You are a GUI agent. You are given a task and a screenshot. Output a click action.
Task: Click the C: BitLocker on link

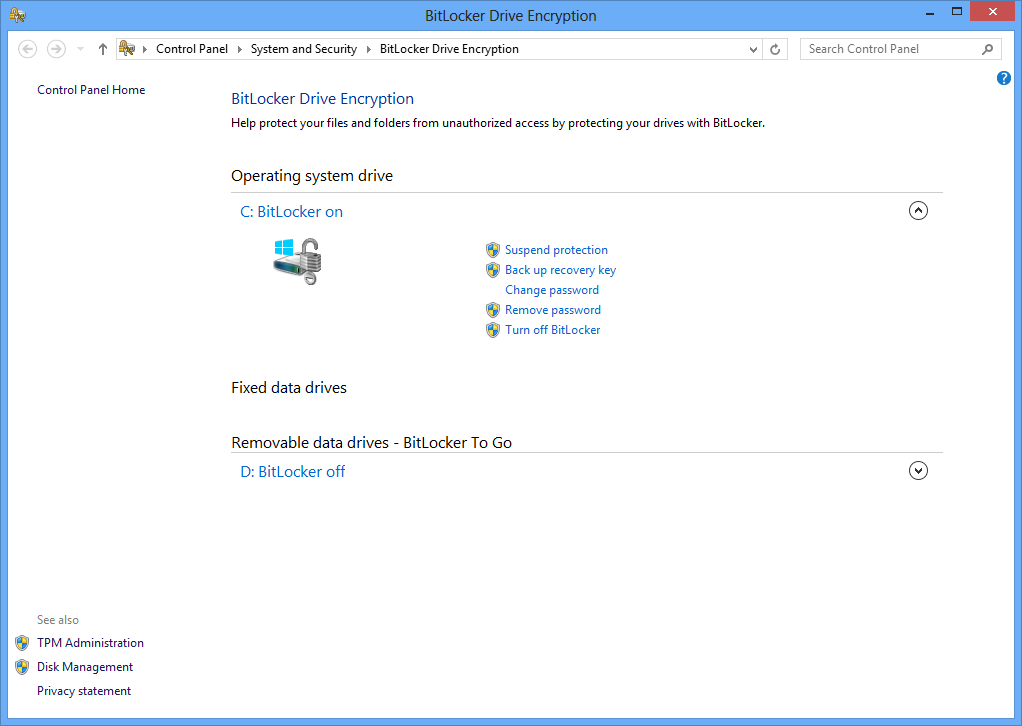291,212
